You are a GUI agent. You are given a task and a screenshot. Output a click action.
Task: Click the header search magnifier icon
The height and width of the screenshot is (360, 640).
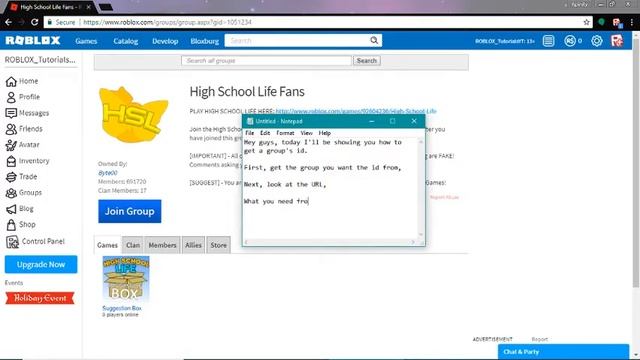[x=374, y=40]
